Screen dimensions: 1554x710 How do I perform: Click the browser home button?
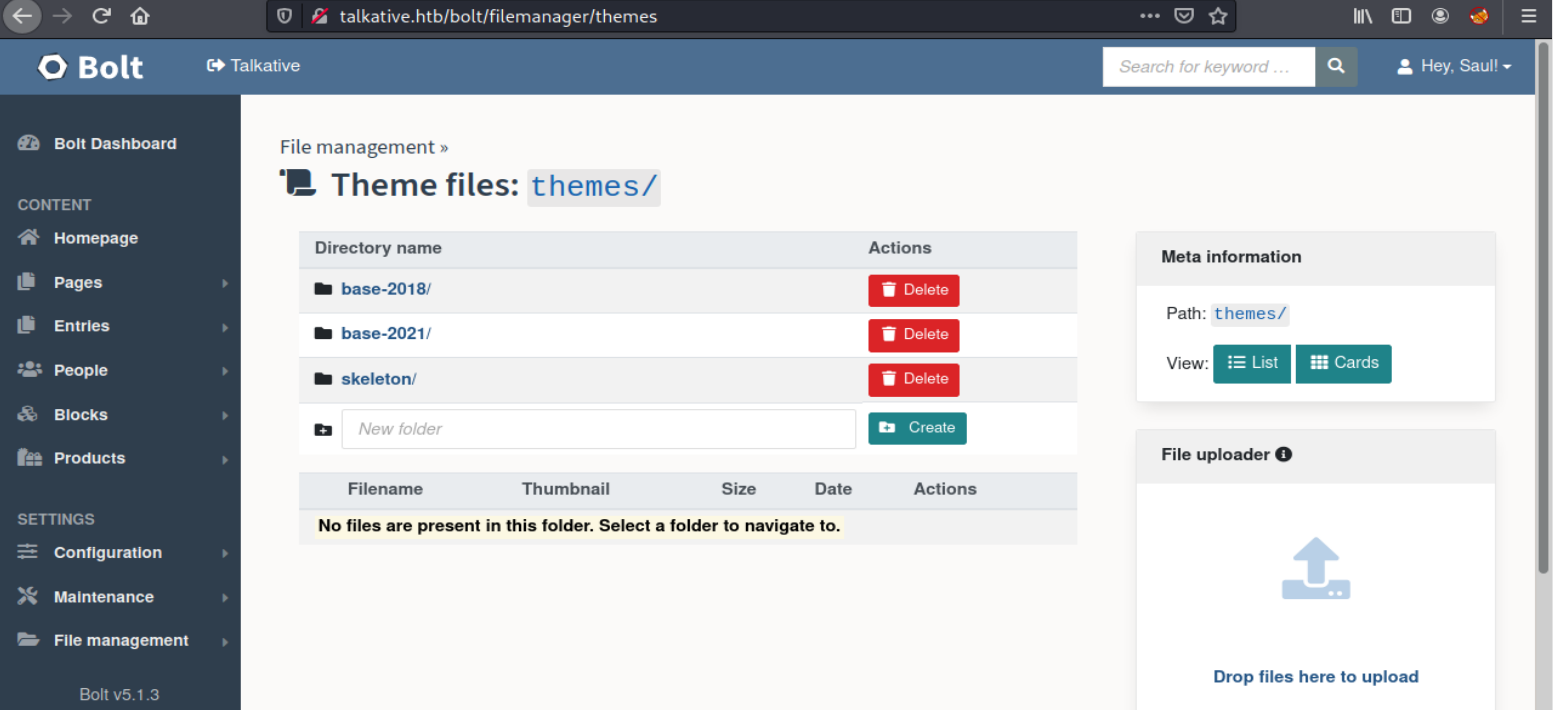[141, 16]
